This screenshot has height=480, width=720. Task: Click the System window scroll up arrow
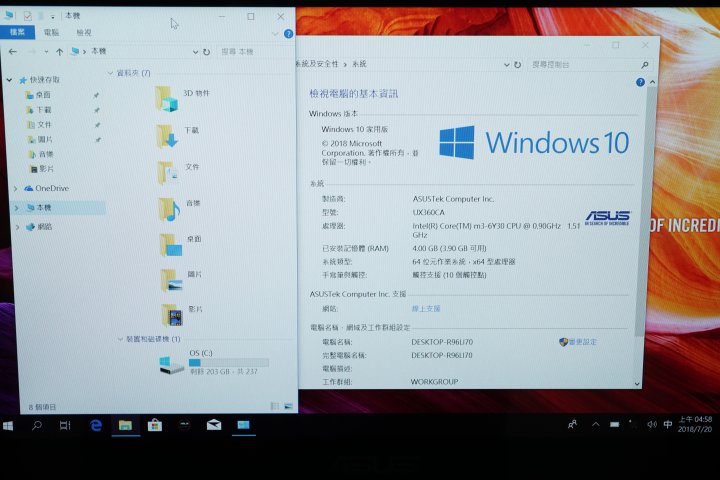click(x=652, y=82)
